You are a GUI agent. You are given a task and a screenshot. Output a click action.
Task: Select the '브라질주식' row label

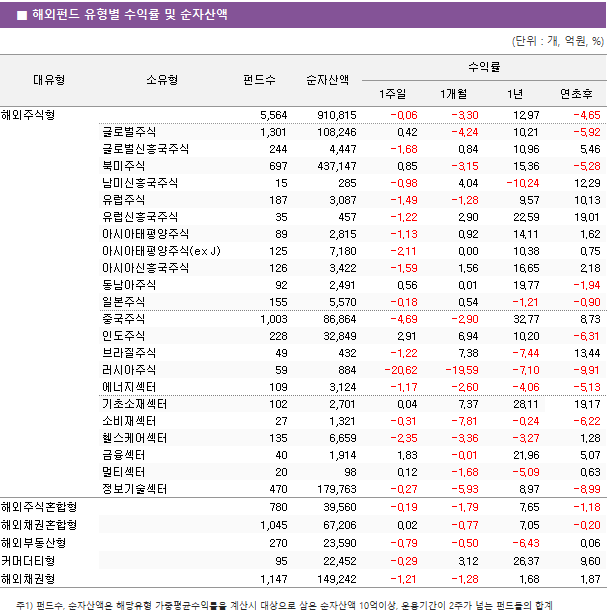[x=129, y=353]
